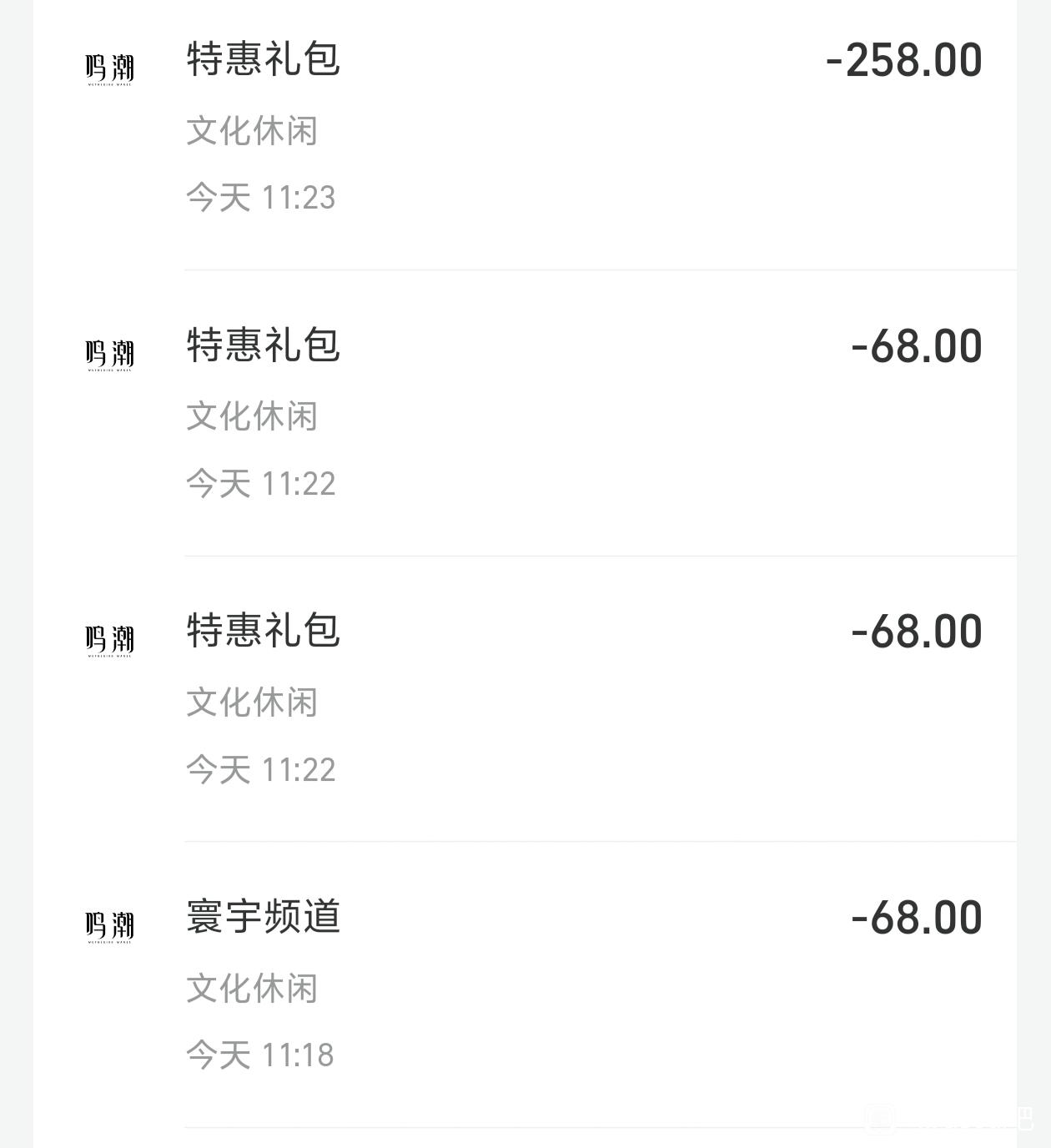Open the second 特惠礼包 entry dated 今天 11:22
Image resolution: width=1051 pixels, height=1148 pixels.
[x=263, y=632]
